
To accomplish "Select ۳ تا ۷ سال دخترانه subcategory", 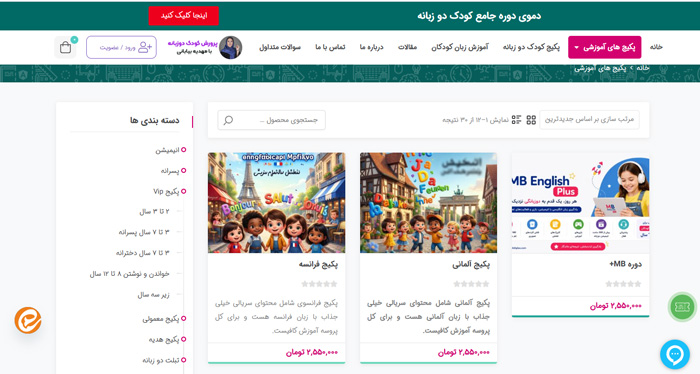I will [142, 253].
